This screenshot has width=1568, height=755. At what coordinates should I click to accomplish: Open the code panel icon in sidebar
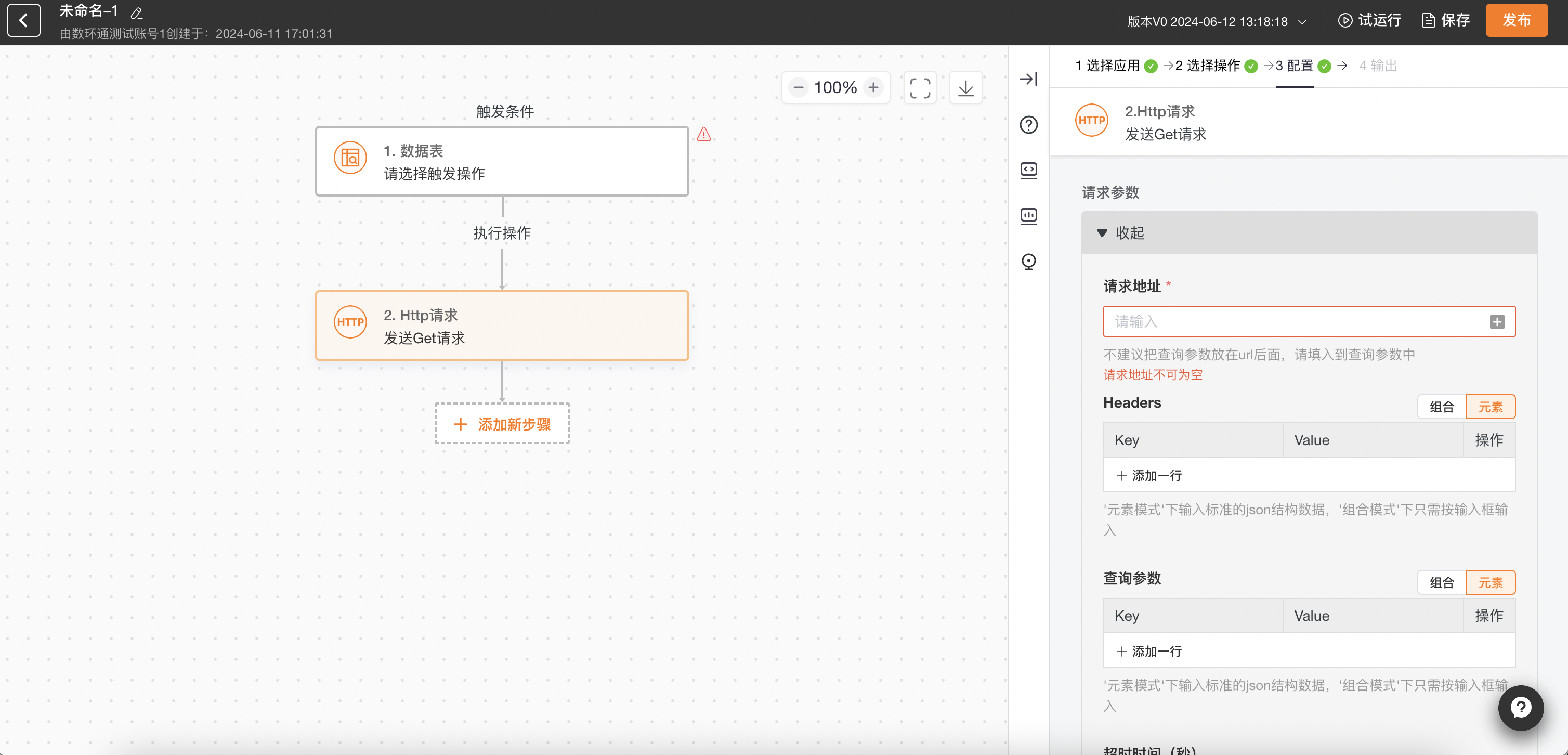click(x=1029, y=171)
